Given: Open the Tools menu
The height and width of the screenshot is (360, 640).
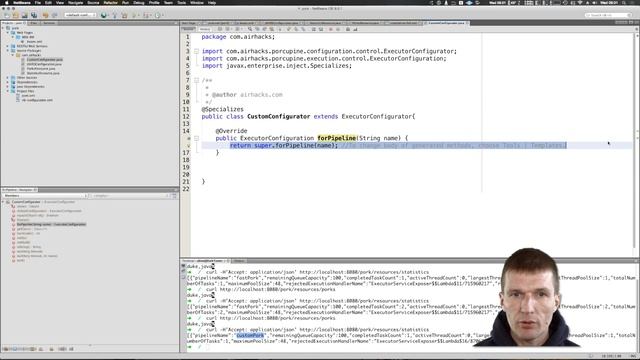Looking at the screenshot, I should pyautogui.click(x=182, y=2).
